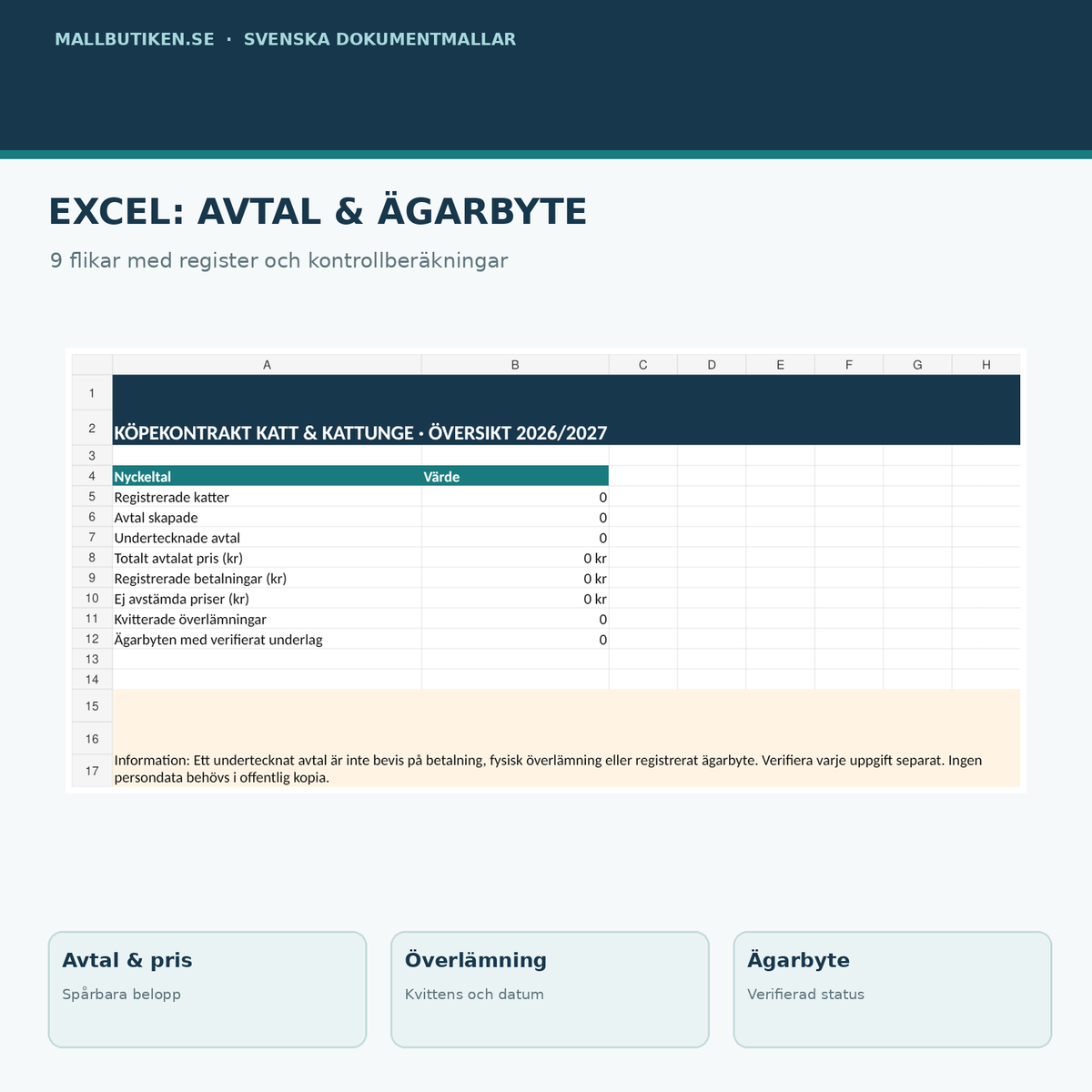Screen dimensions: 1092x1092
Task: Click the value 0 for Avtal skapade
Action: (x=515, y=517)
